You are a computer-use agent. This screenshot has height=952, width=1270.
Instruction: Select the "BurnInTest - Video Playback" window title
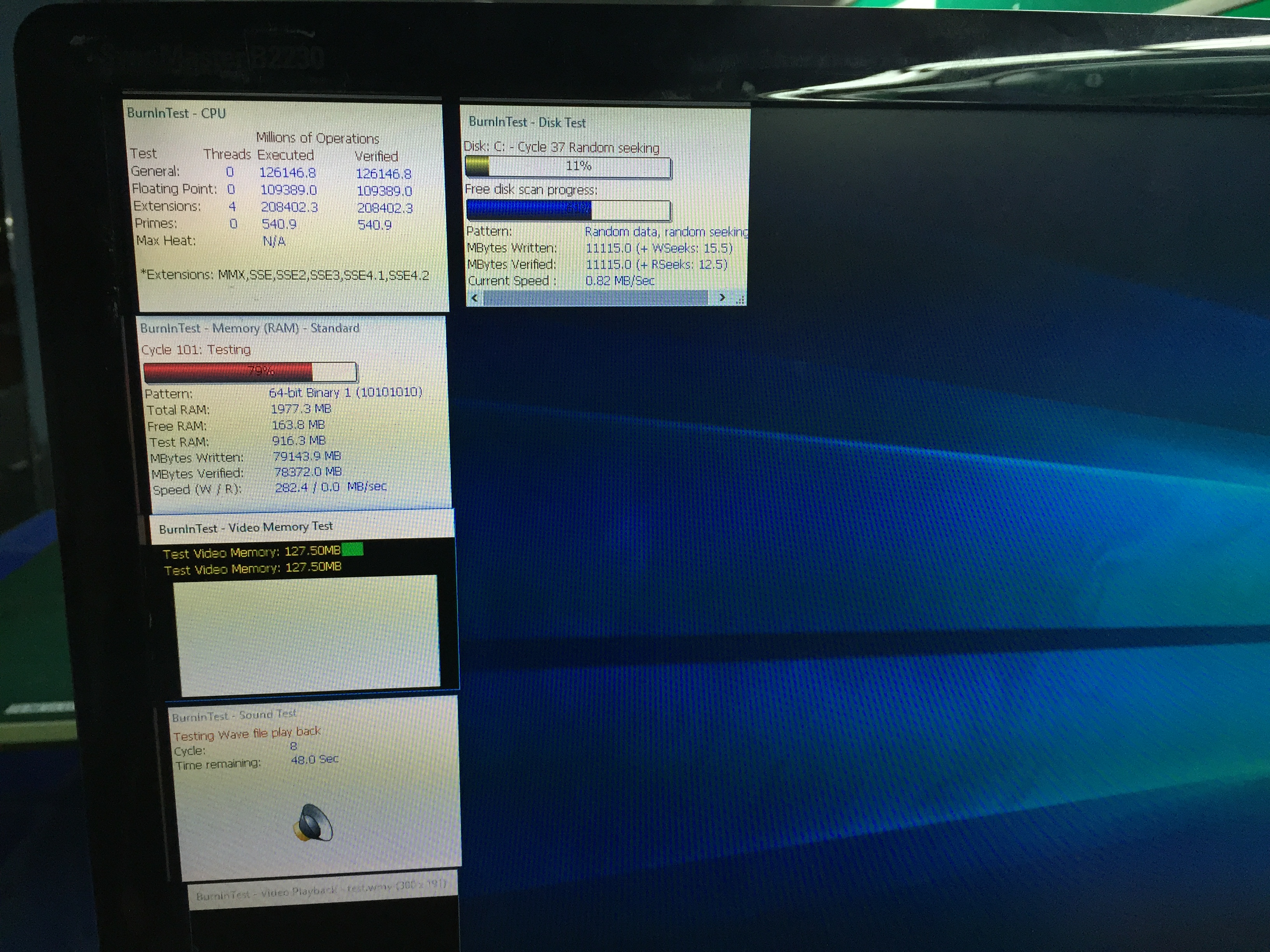[x=321, y=891]
